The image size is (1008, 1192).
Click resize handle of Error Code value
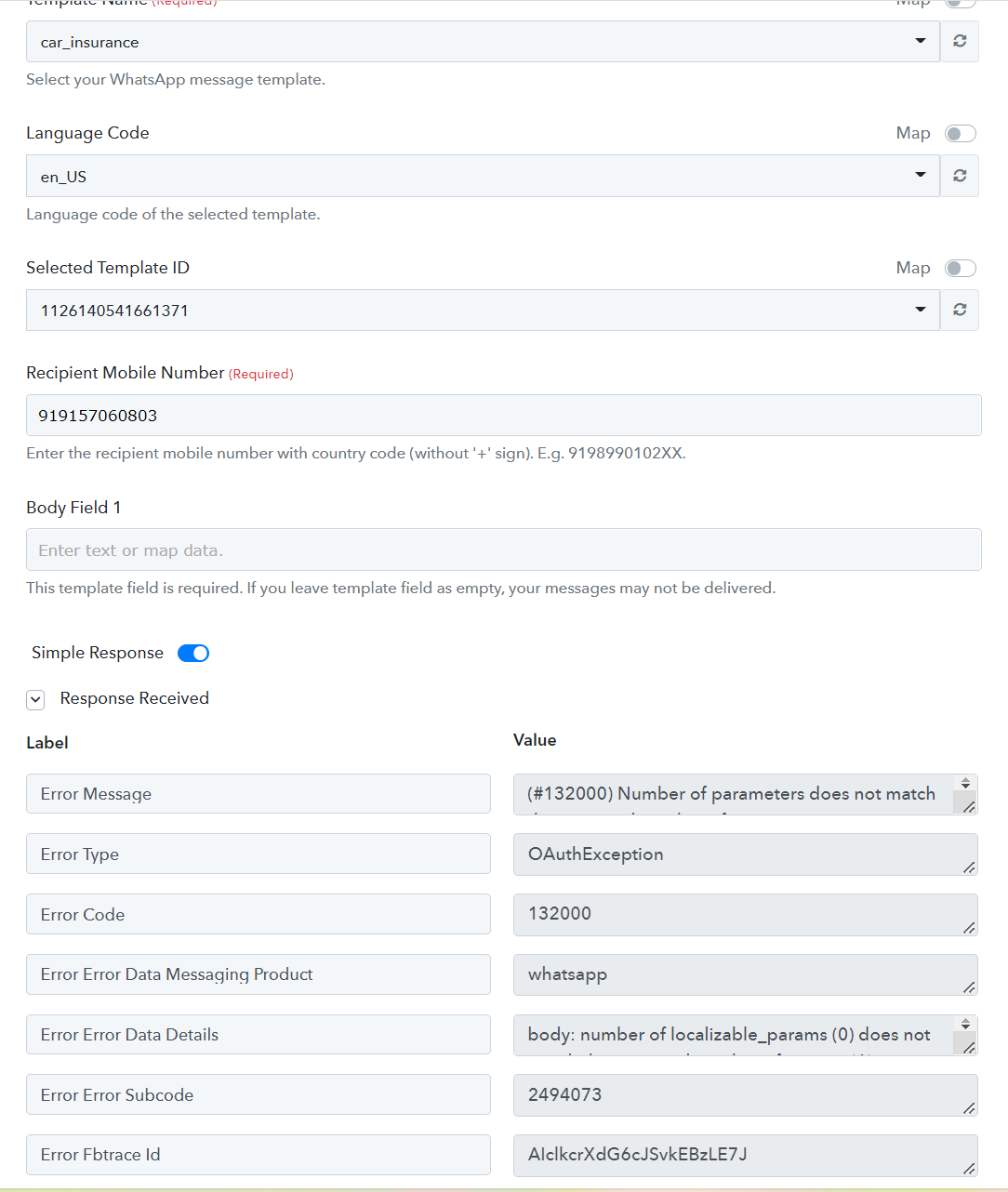tap(969, 927)
